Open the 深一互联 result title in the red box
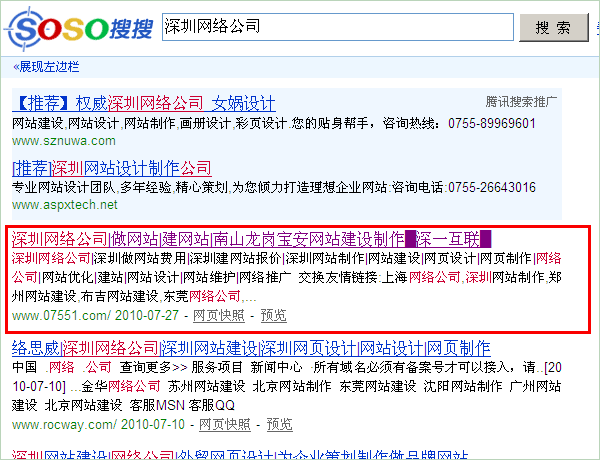This screenshot has width=600, height=460. tap(250, 239)
